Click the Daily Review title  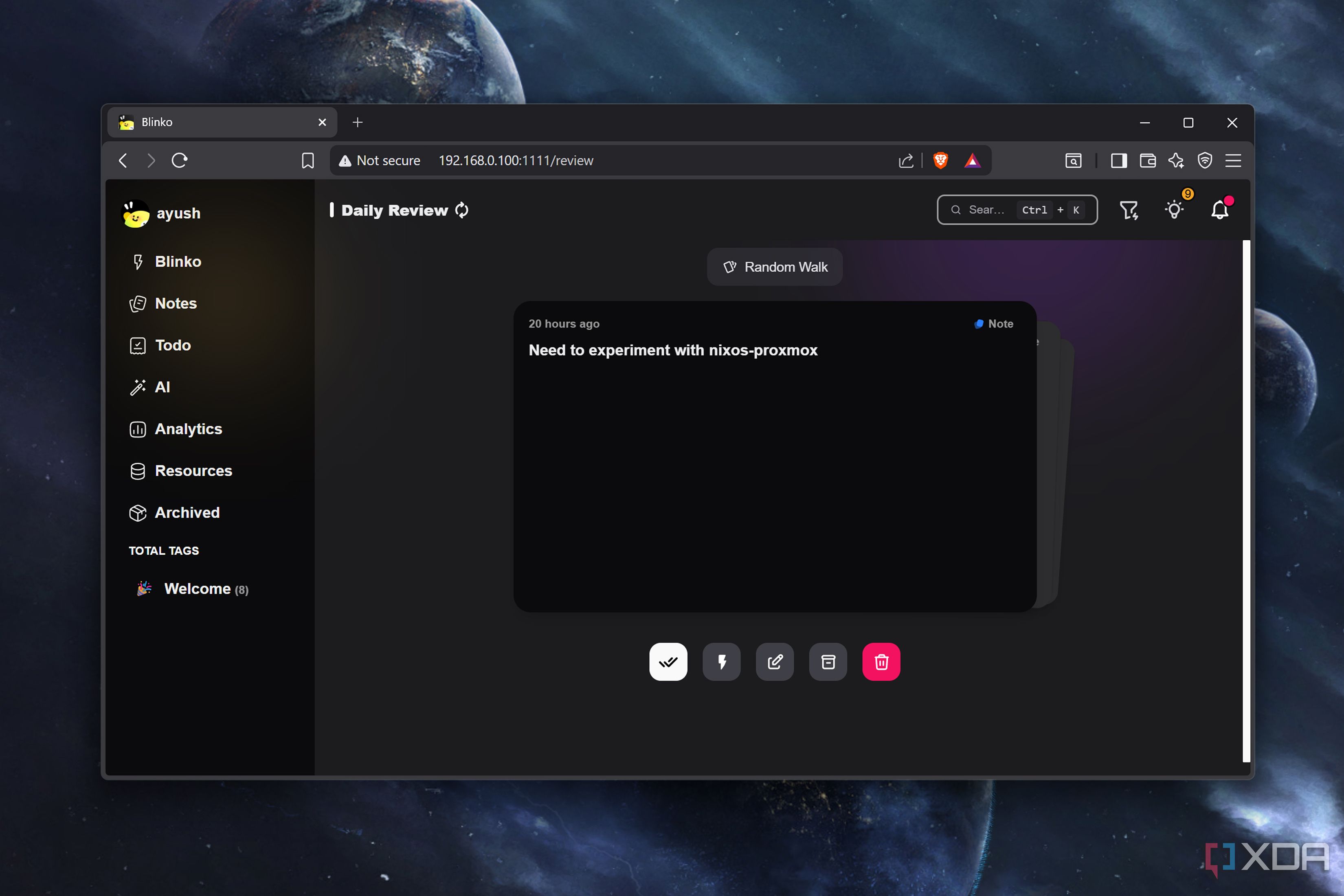click(x=394, y=210)
